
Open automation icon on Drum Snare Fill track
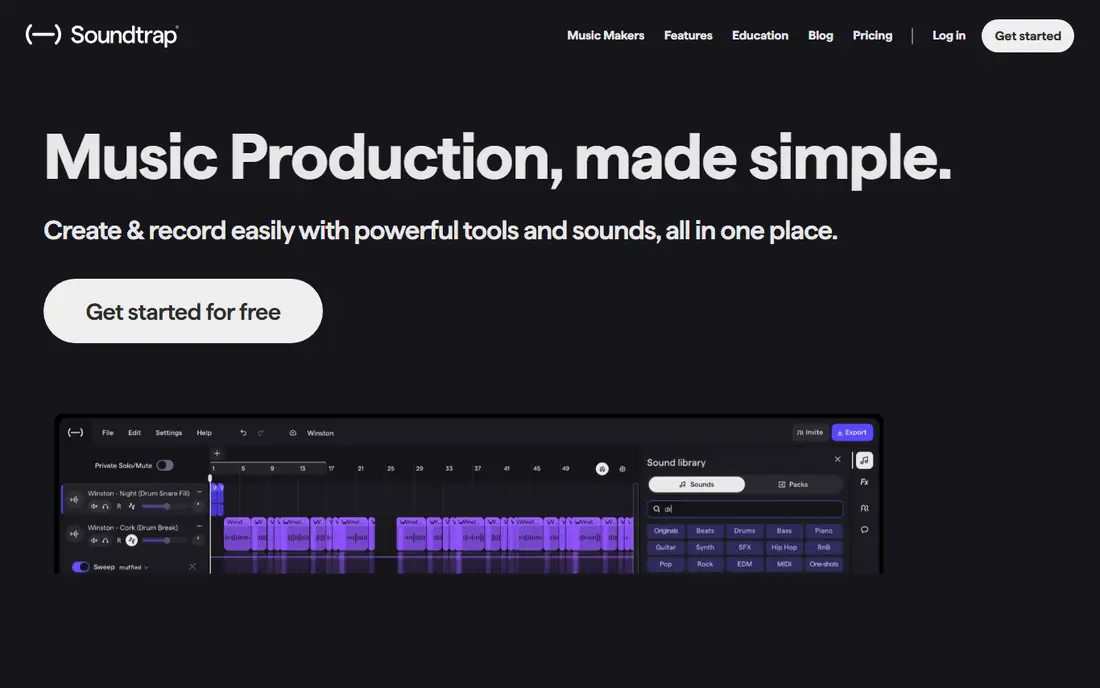click(x=132, y=506)
